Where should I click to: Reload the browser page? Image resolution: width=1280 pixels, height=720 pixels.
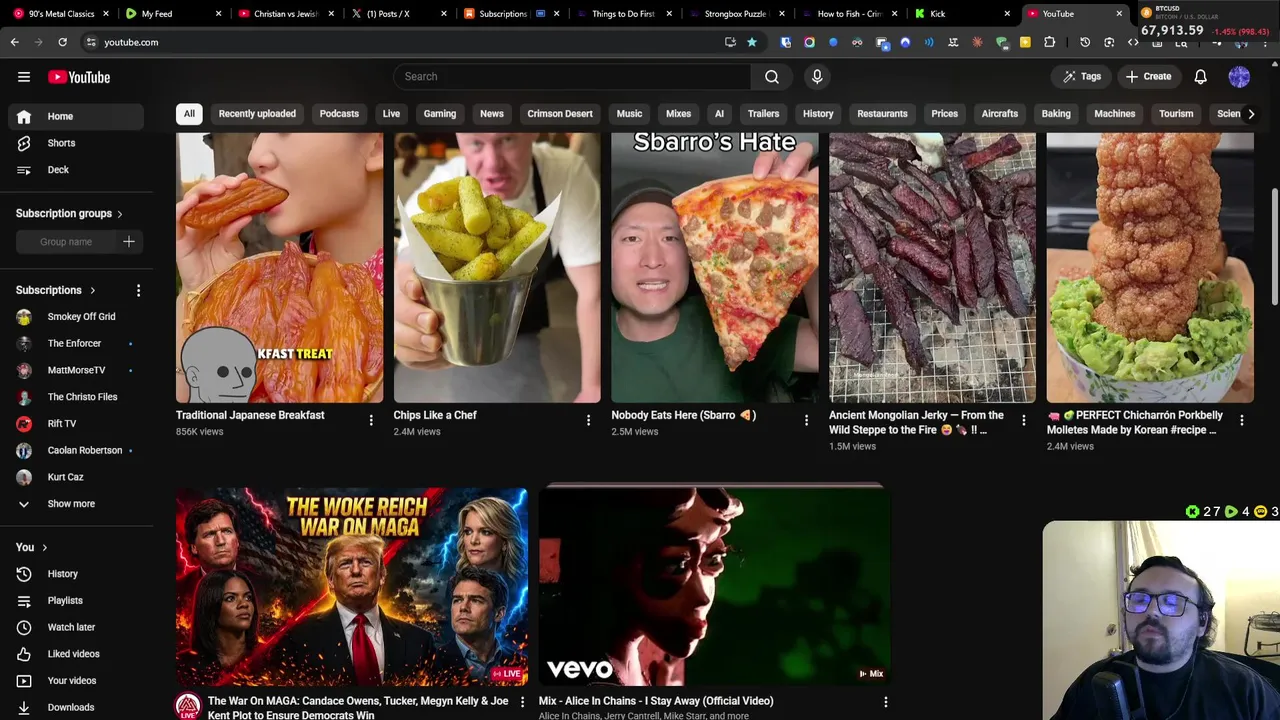(x=62, y=42)
